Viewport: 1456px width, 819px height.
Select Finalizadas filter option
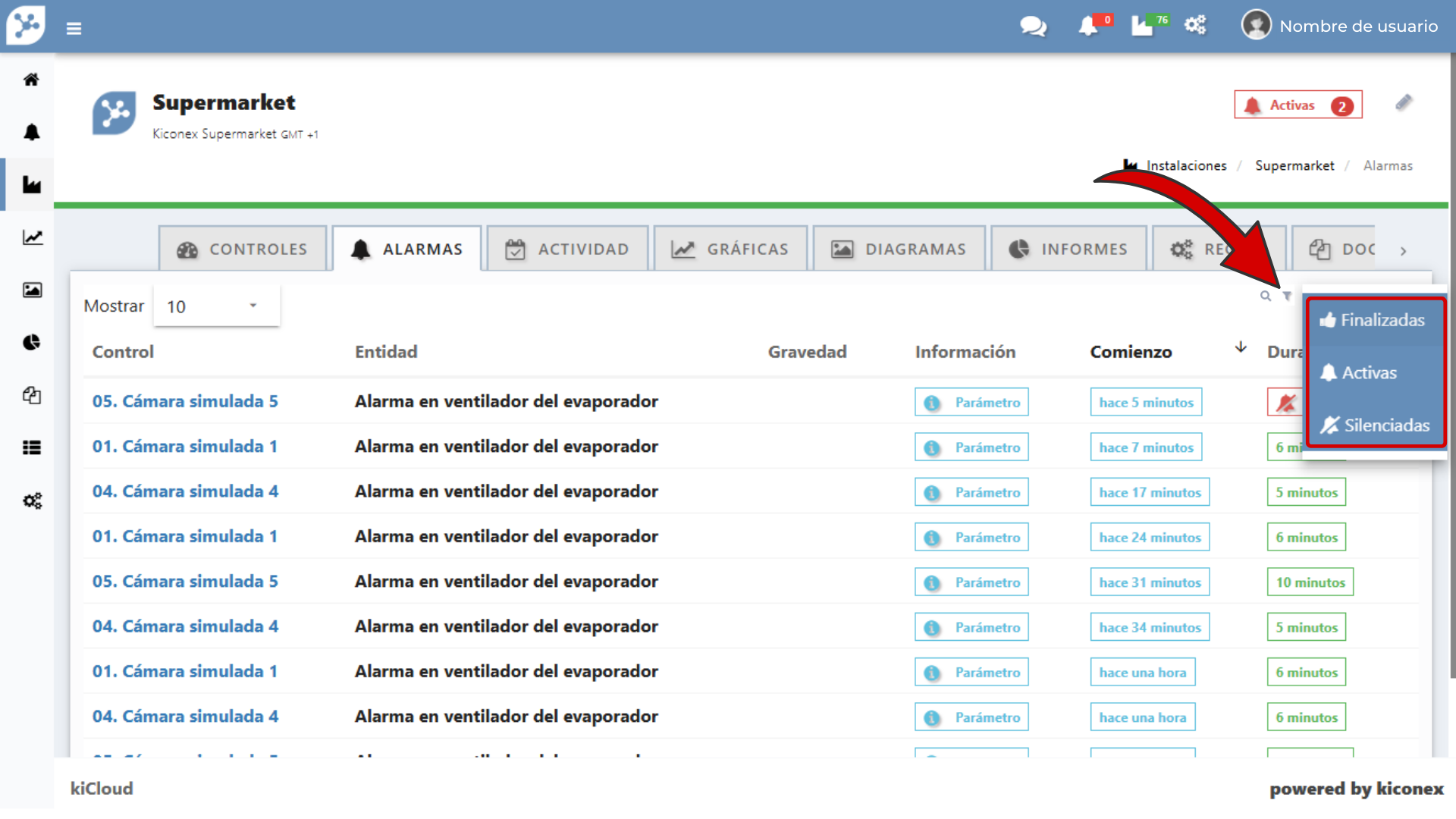coord(1373,320)
